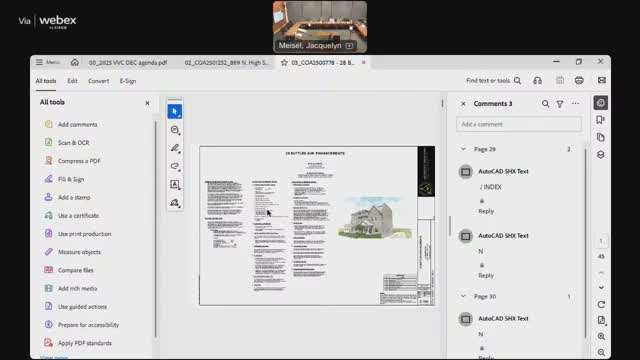
Task: Star the 03_COA2500778 document tab
Action: pos(284,62)
